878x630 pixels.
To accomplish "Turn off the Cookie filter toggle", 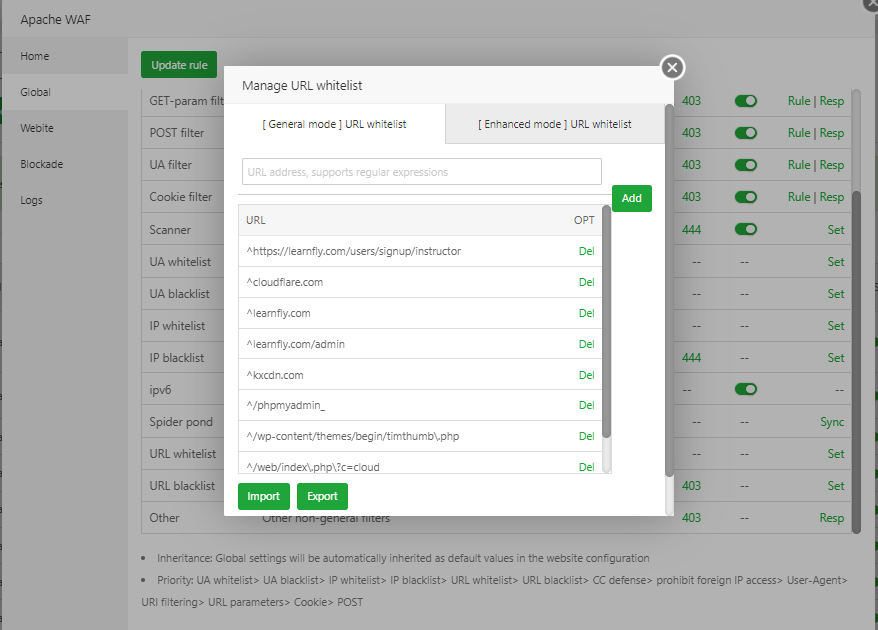I will 746,197.
